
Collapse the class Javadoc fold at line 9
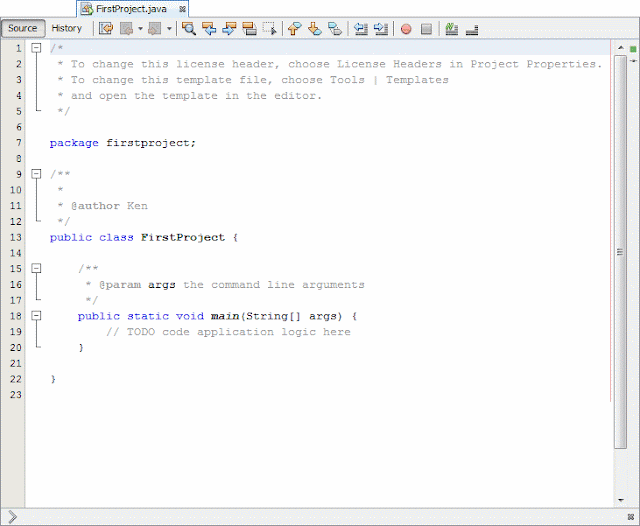click(x=36, y=174)
